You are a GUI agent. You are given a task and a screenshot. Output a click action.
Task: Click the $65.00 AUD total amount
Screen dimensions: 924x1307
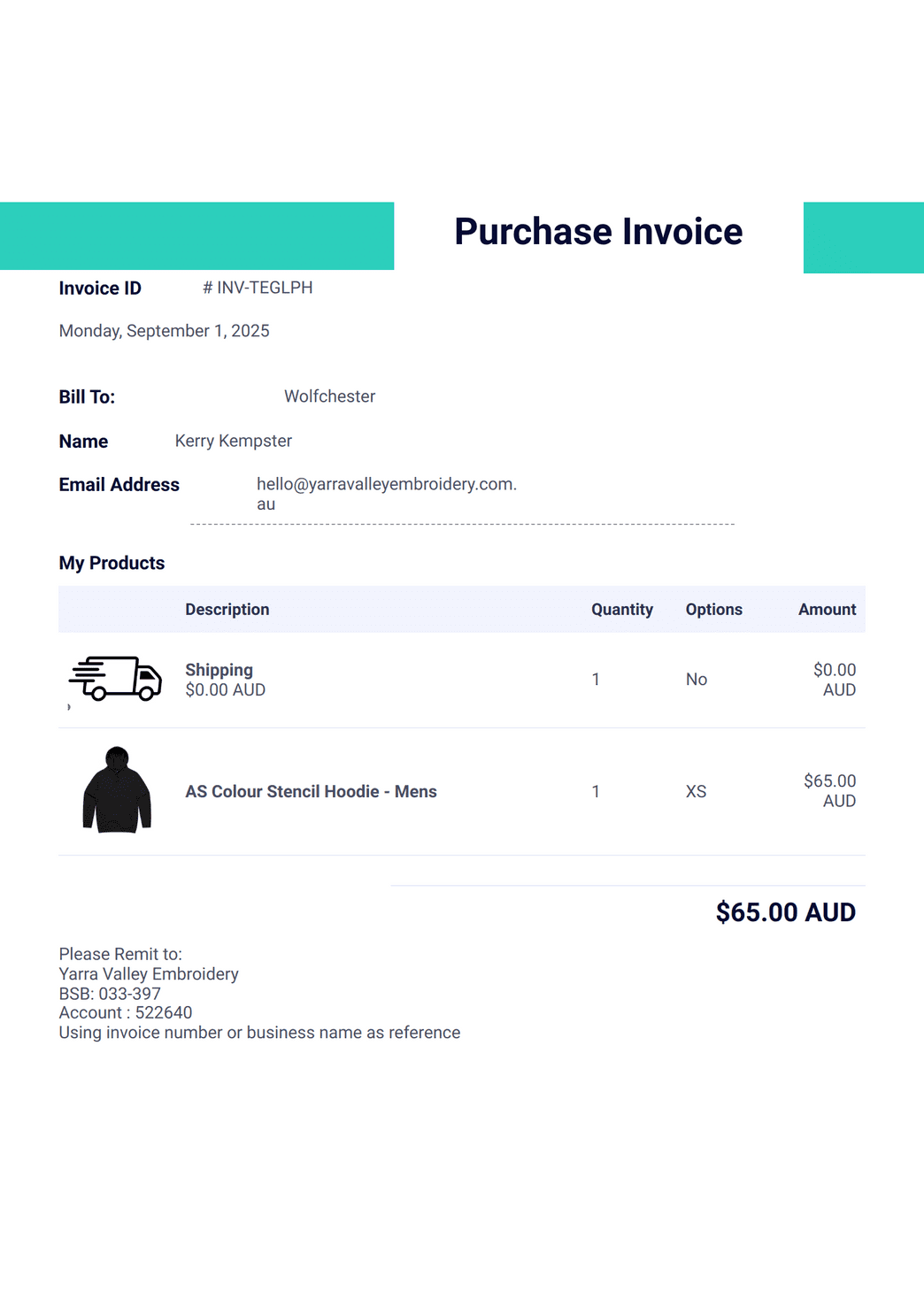click(785, 912)
